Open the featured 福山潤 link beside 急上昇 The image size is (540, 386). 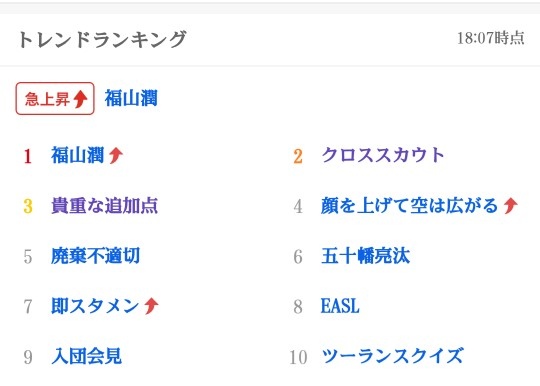(131, 98)
